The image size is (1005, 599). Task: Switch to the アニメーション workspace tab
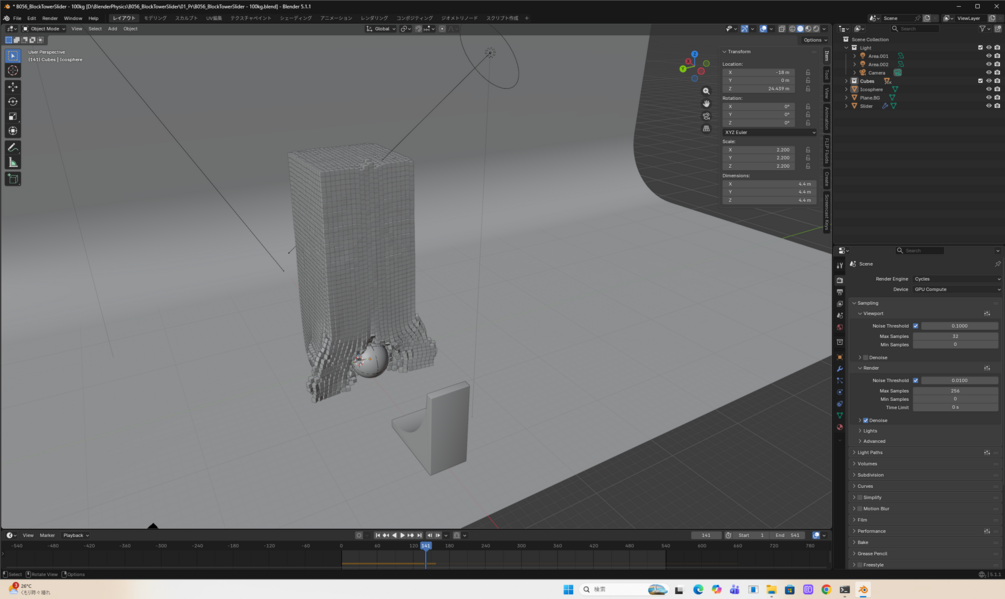point(336,18)
